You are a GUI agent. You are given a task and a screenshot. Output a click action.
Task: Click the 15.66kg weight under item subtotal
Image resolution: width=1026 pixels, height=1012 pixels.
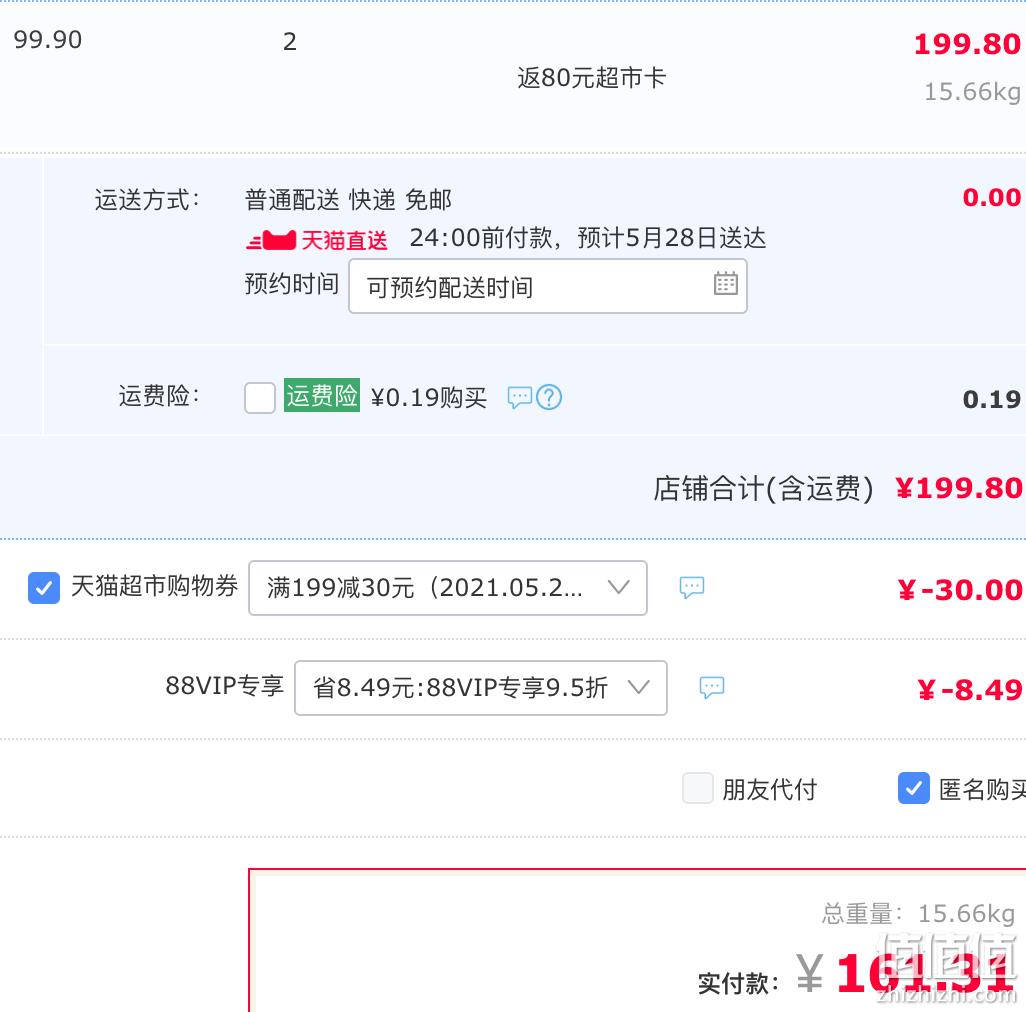(x=972, y=92)
